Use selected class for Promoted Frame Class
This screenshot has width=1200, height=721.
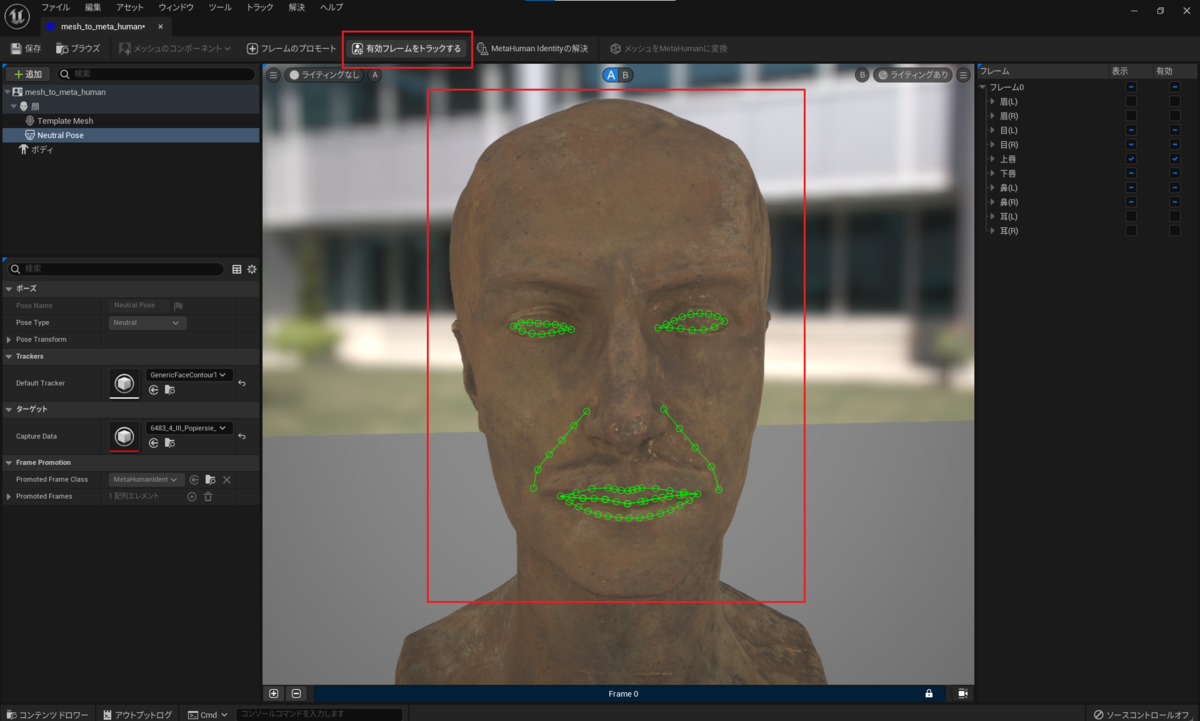pyautogui.click(x=195, y=480)
